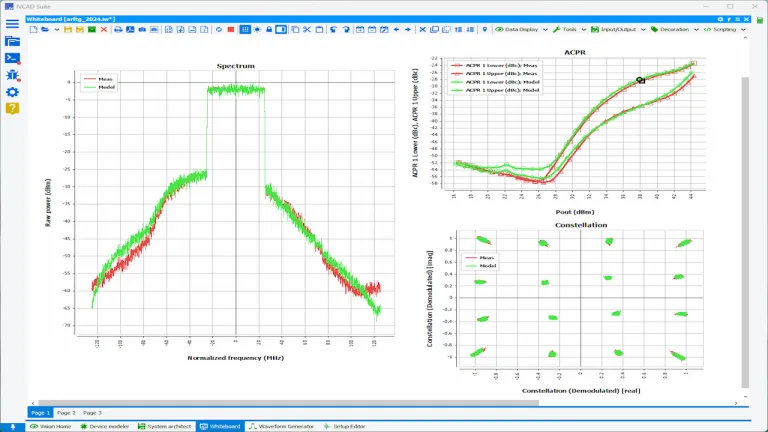Expand the open file dropdown arrow
This screenshot has height=432, width=768.
click(57, 29)
